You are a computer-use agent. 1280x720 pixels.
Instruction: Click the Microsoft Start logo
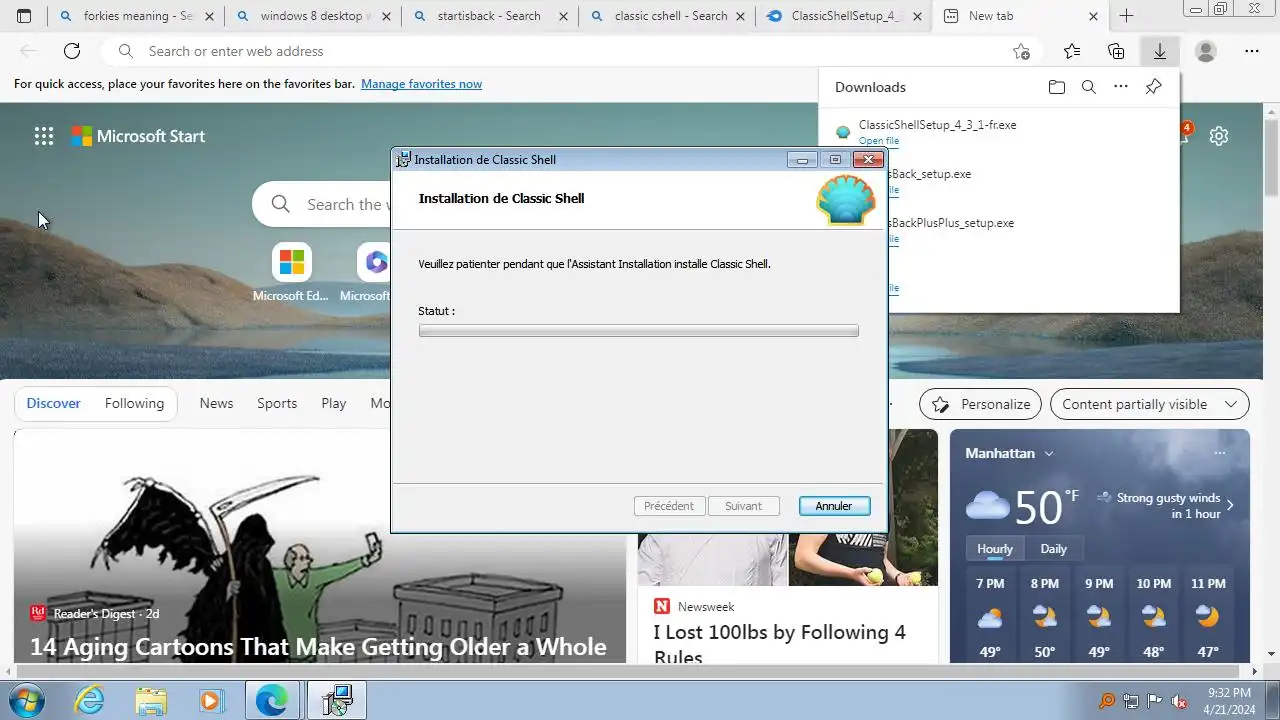click(138, 136)
